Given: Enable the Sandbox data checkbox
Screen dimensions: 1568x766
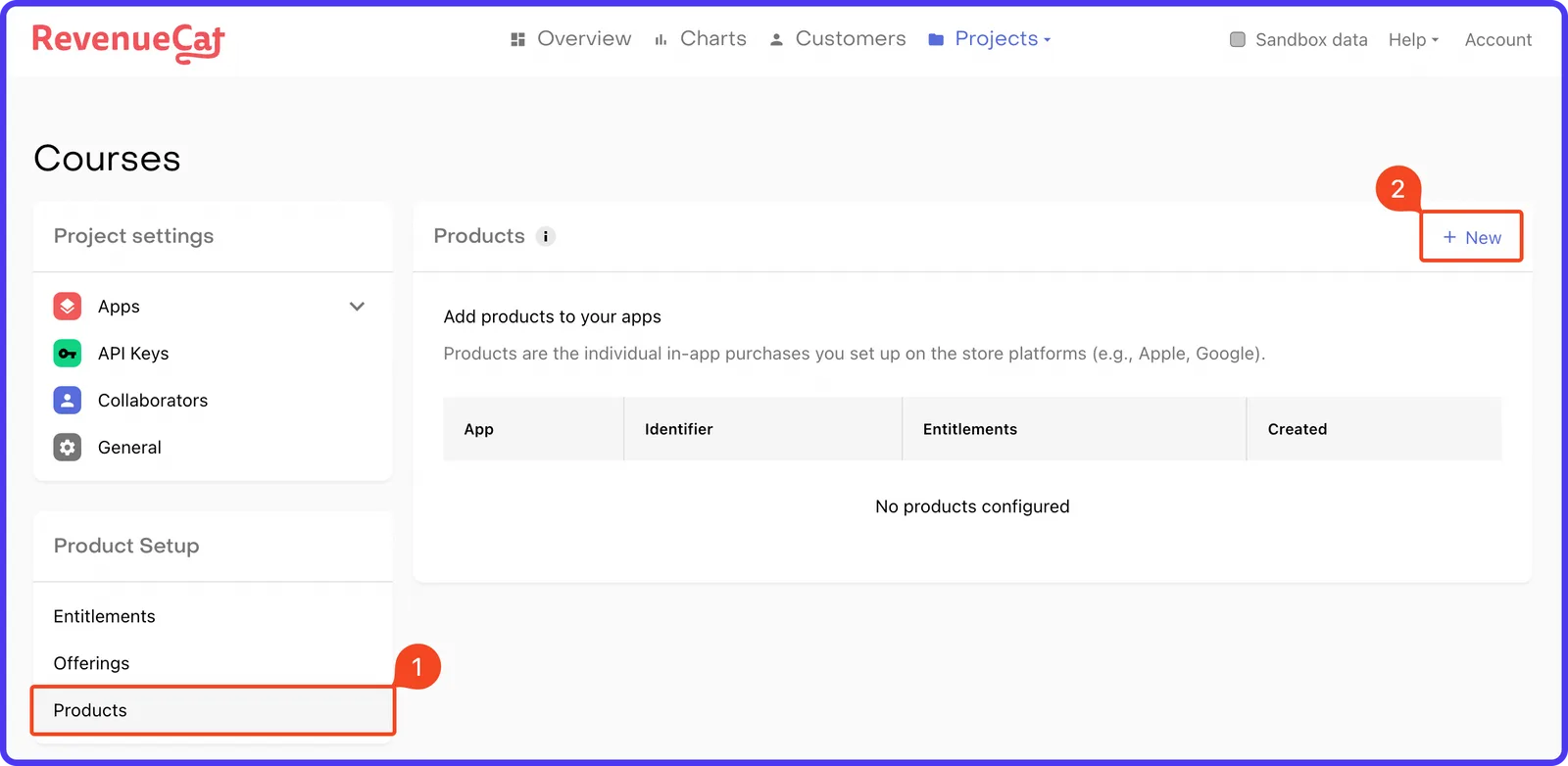Looking at the screenshot, I should pos(1238,39).
